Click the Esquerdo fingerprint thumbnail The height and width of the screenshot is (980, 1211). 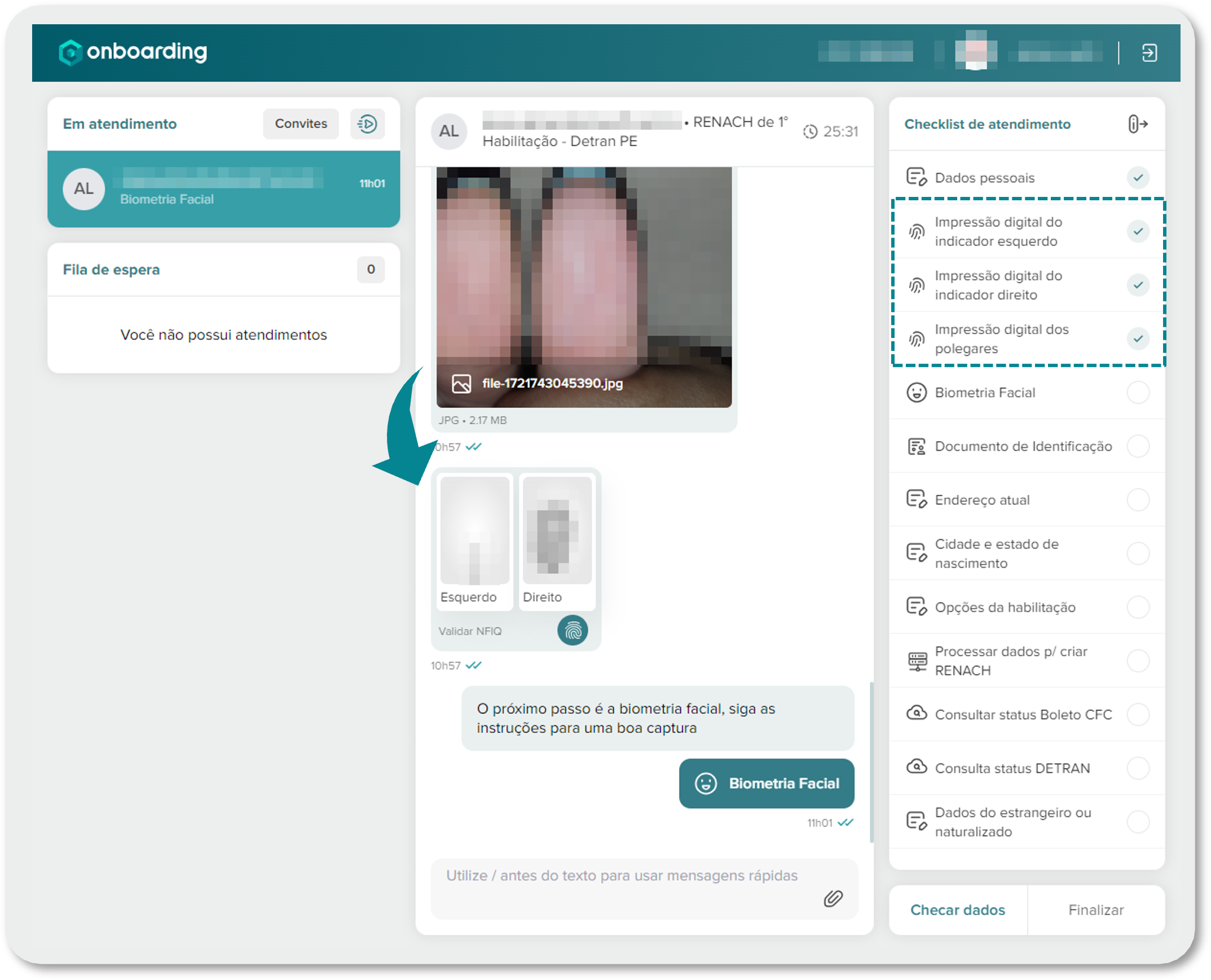pos(474,531)
